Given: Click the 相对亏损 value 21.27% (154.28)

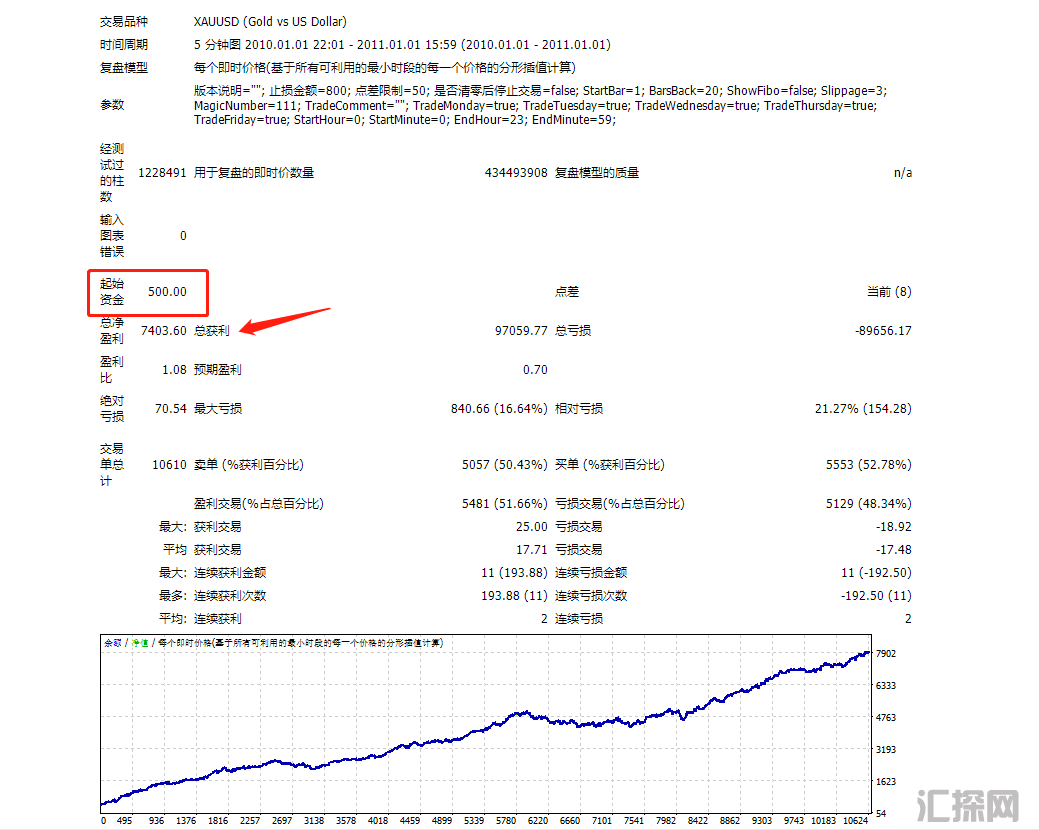Looking at the screenshot, I should [863, 409].
